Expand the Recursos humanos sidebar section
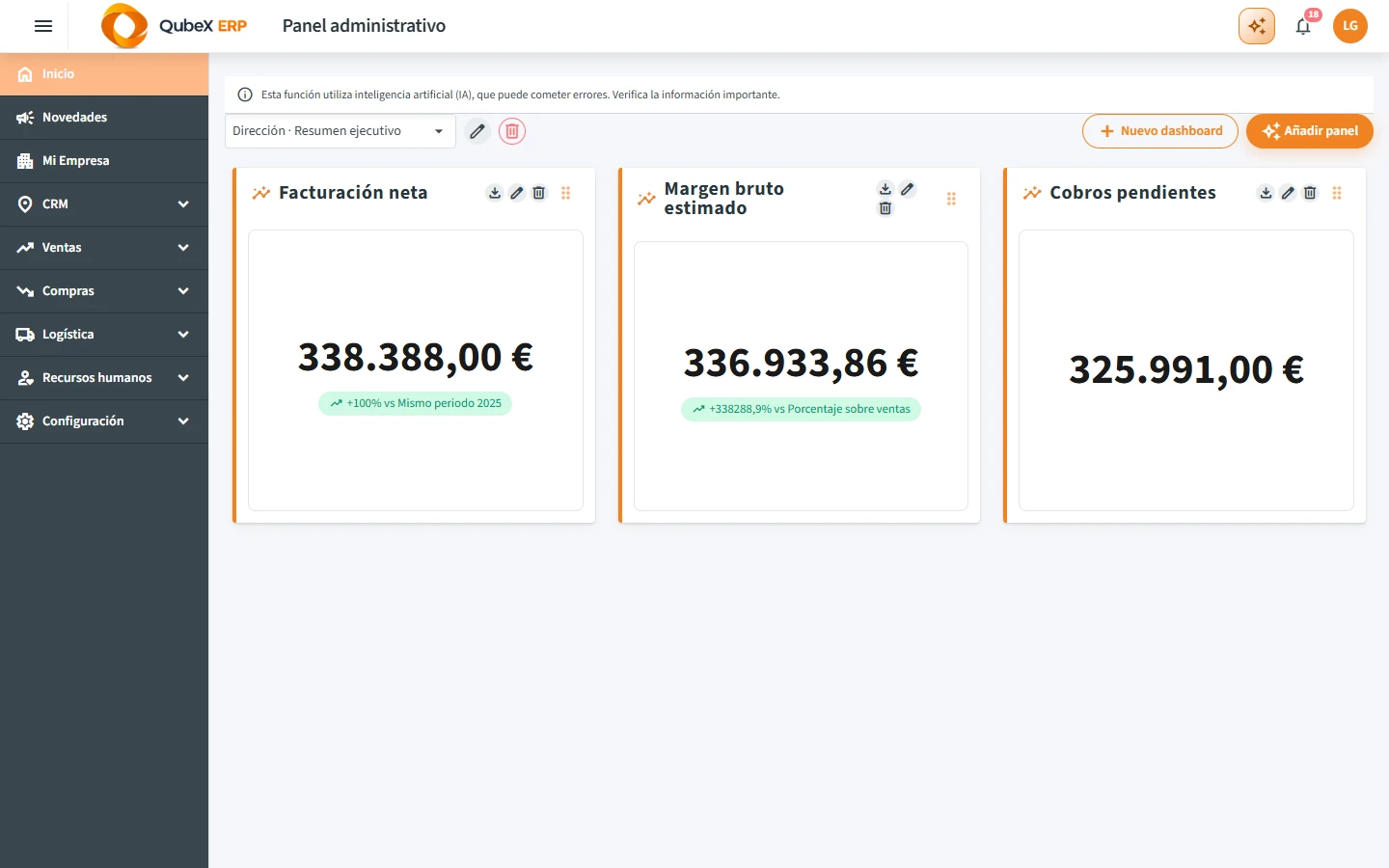The width and height of the screenshot is (1389, 868). pyautogui.click(x=104, y=378)
